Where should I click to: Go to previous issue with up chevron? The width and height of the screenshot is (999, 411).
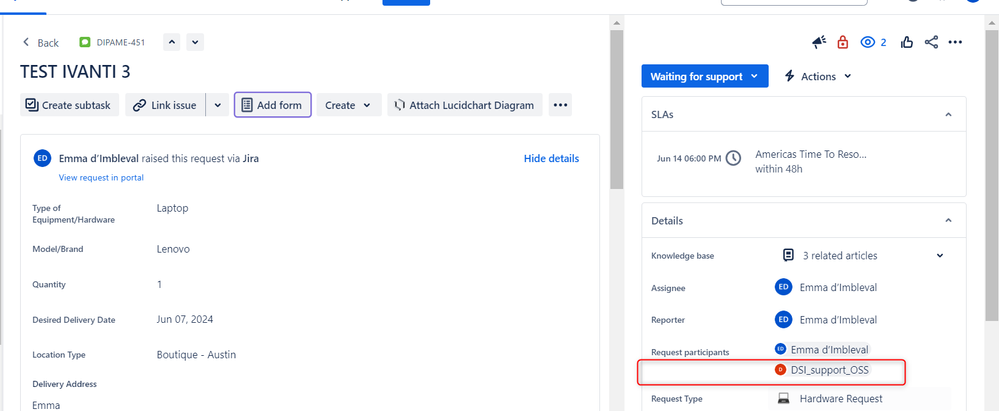(x=172, y=43)
